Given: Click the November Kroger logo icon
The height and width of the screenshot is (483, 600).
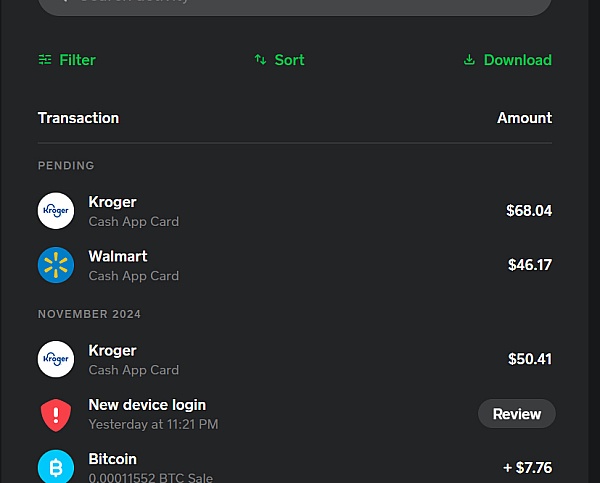Looking at the screenshot, I should point(56,359).
